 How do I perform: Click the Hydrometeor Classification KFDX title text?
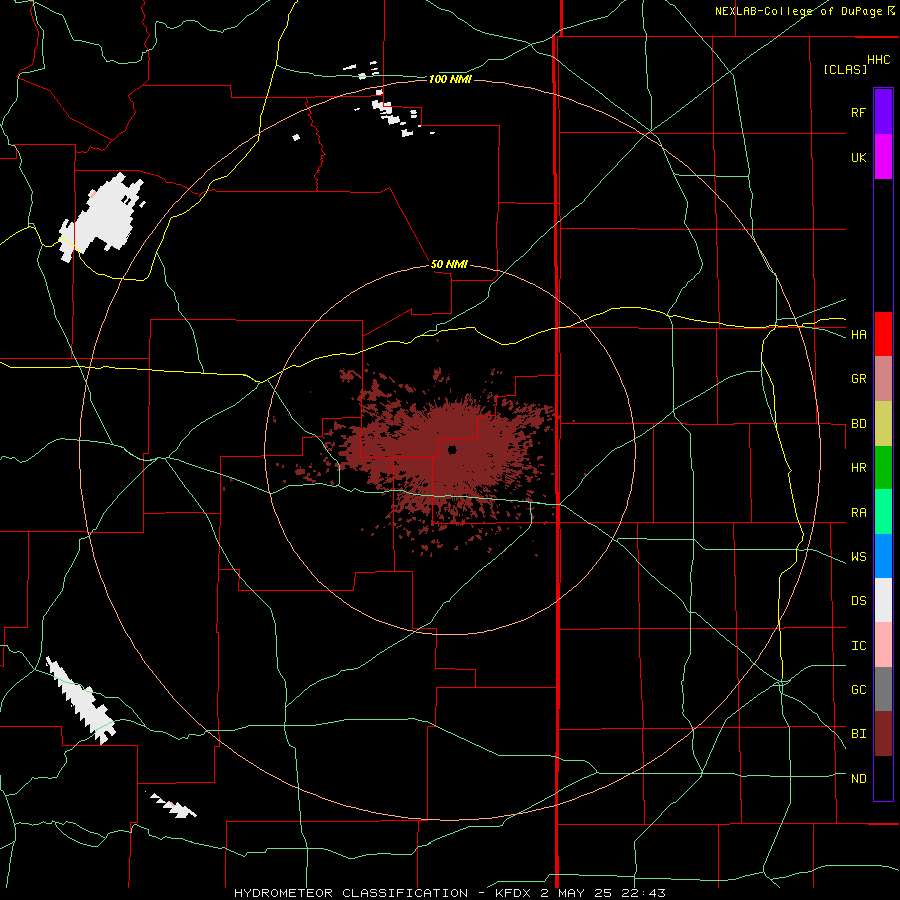point(449,893)
